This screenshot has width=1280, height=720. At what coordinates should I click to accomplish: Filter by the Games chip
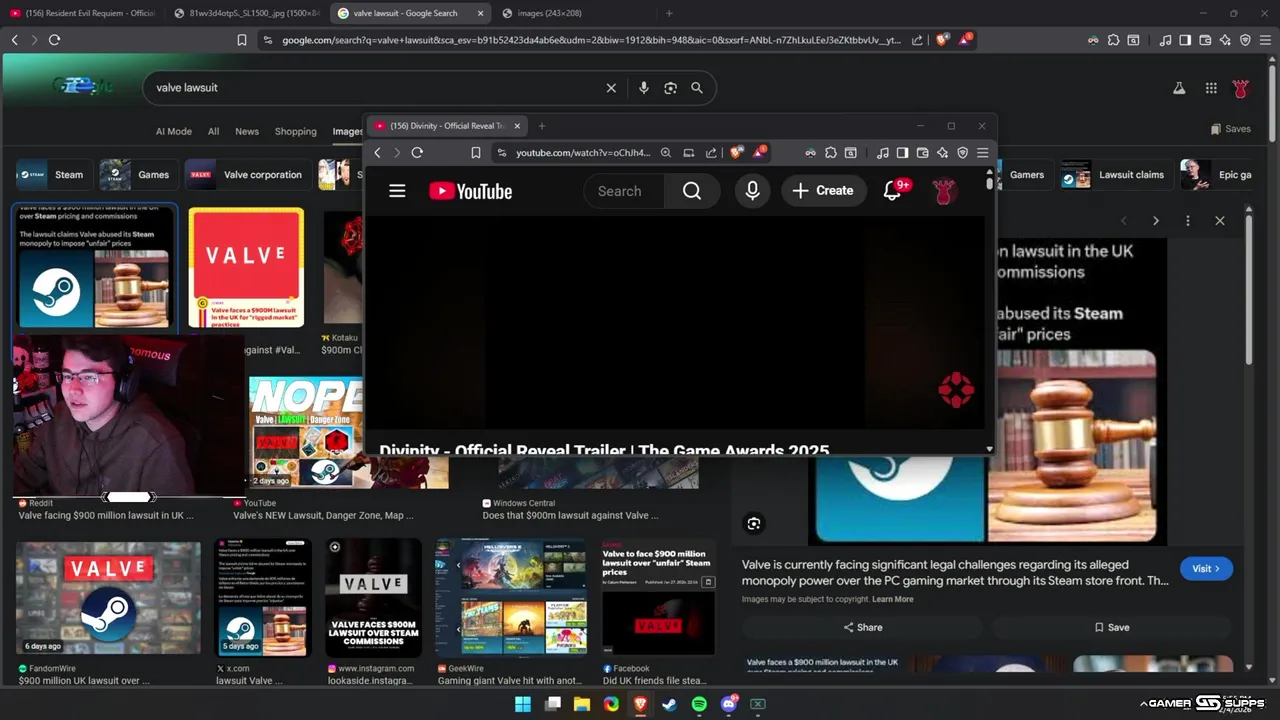click(x=138, y=174)
